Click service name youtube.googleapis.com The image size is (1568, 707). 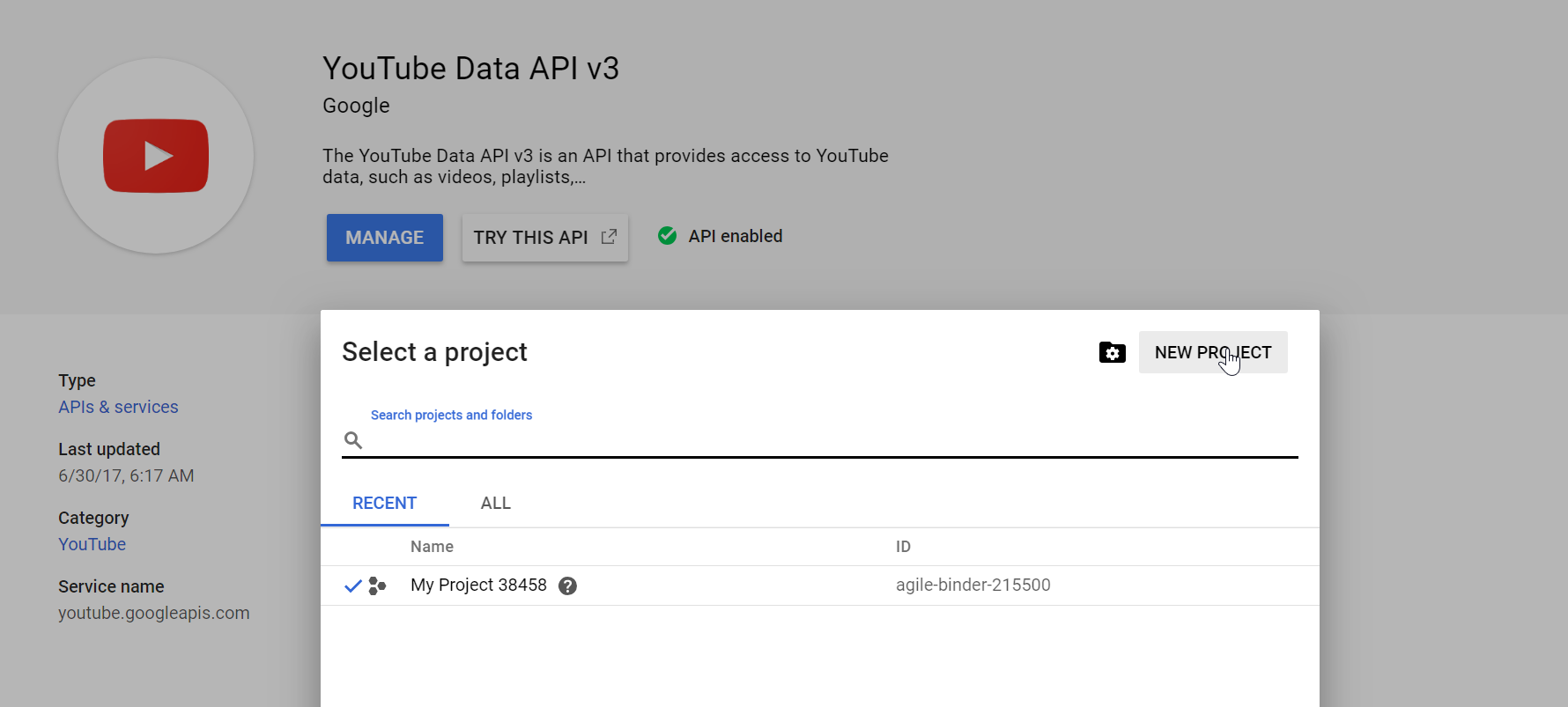(x=154, y=613)
